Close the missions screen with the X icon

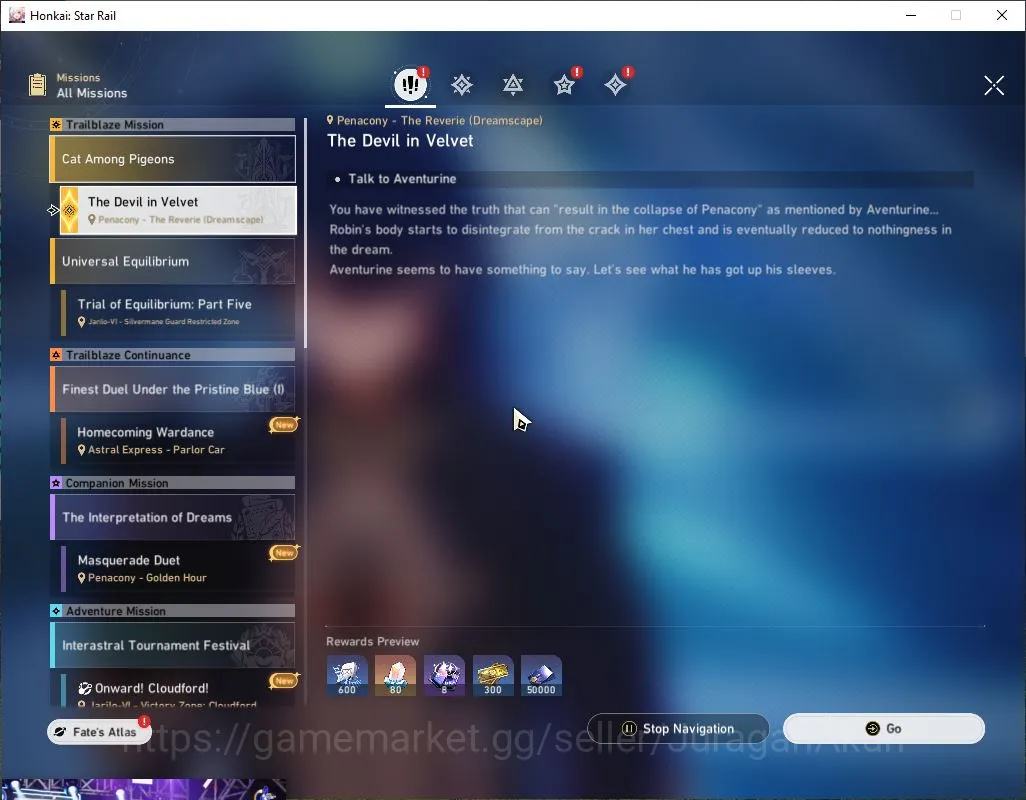994,85
